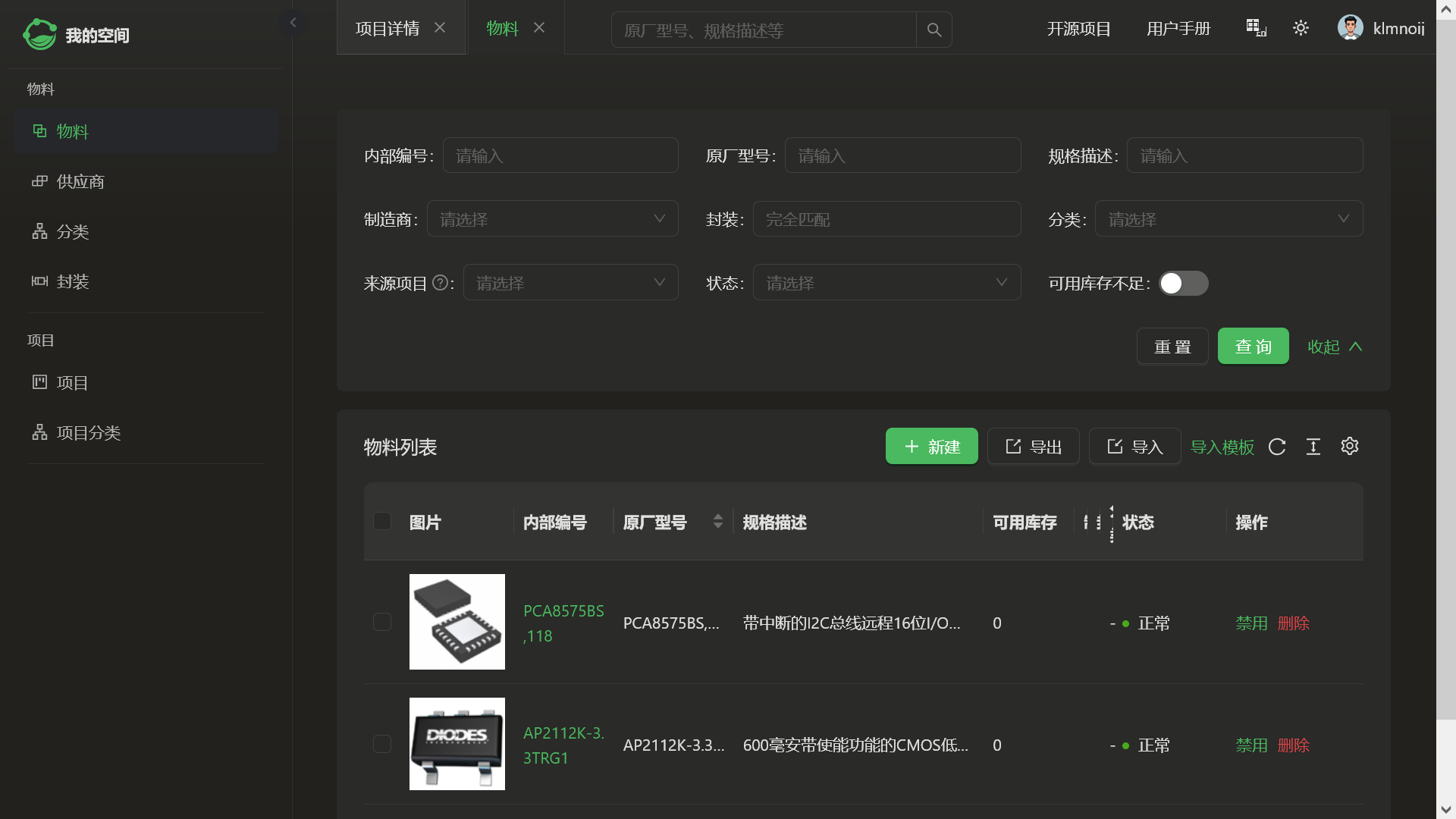
Task: Open the 状态 filter dropdown
Action: (886, 281)
